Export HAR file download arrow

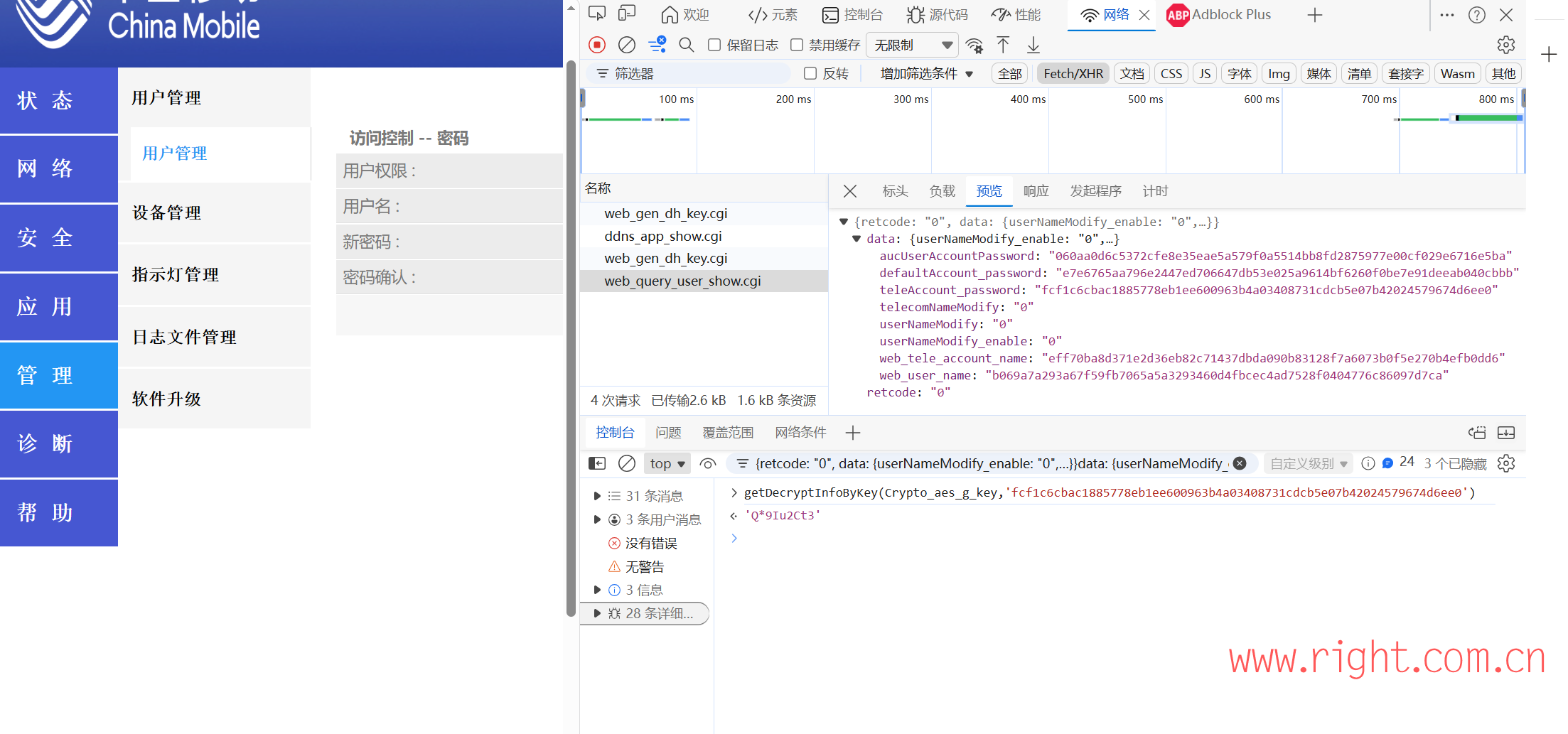pos(1033,45)
